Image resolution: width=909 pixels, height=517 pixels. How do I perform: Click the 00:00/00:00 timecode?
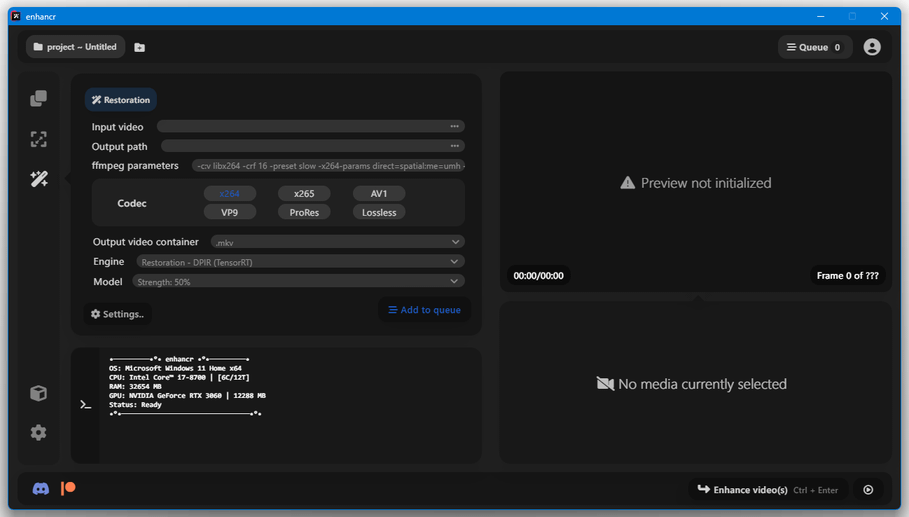[539, 276]
